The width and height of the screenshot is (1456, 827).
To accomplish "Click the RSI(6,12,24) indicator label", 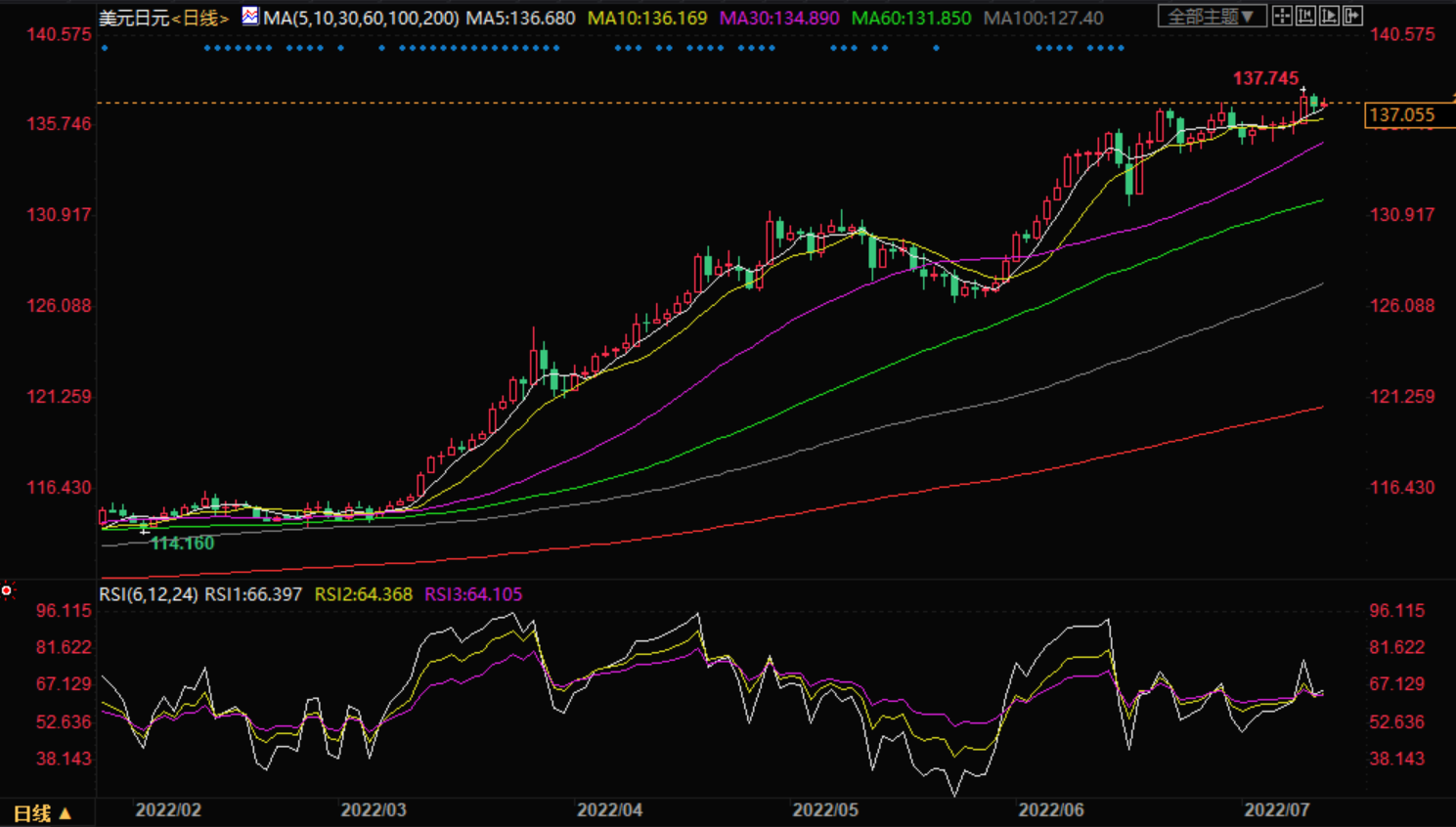I will coord(149,594).
